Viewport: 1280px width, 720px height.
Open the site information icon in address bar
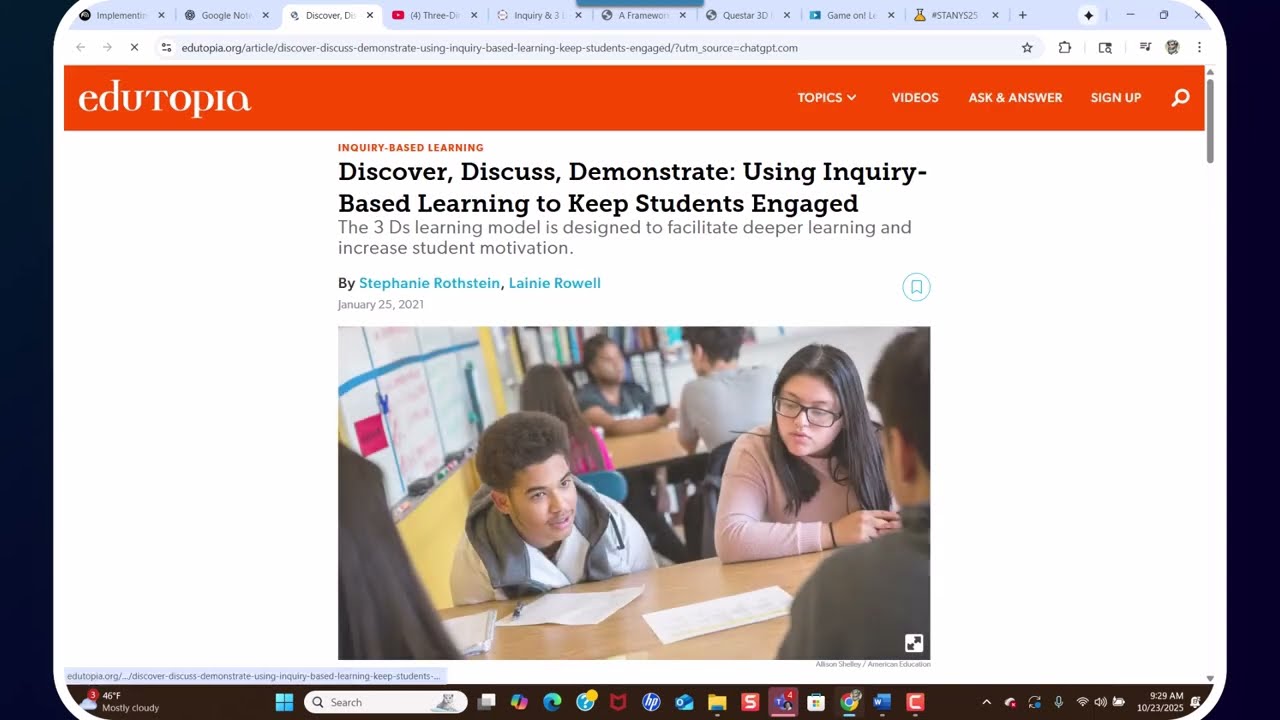tap(166, 47)
